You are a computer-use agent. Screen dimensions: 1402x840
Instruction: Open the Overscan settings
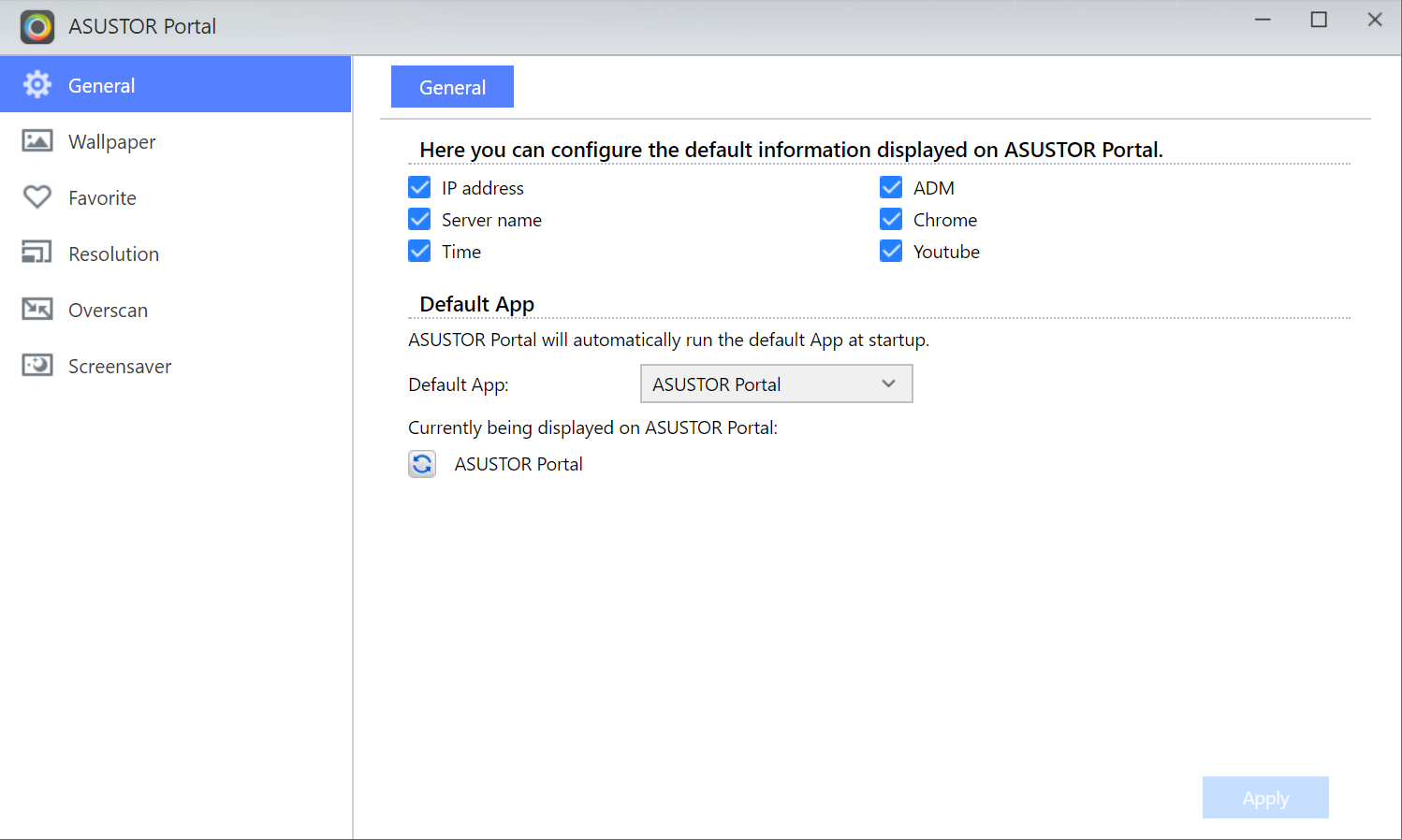pyautogui.click(x=176, y=310)
